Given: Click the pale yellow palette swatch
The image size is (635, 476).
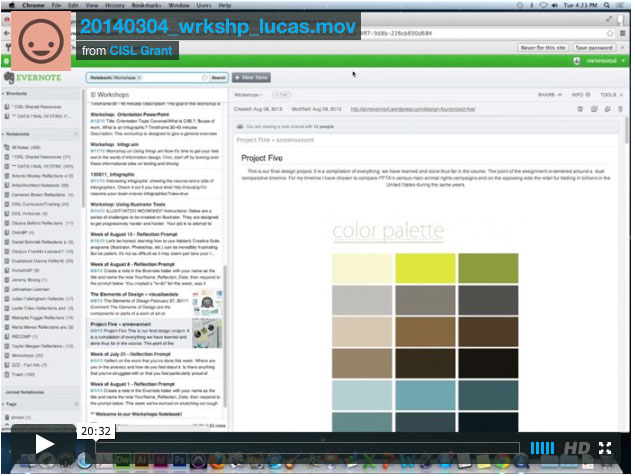Looking at the screenshot, I should [x=362, y=268].
